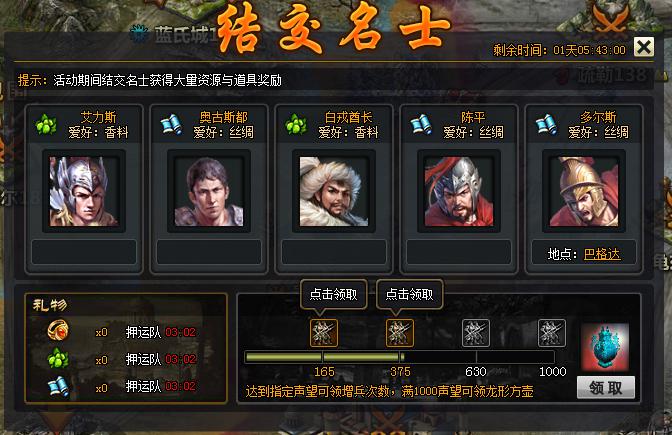Select the gold ring gift icon
Viewport: 672px width, 435px height.
pos(58,330)
